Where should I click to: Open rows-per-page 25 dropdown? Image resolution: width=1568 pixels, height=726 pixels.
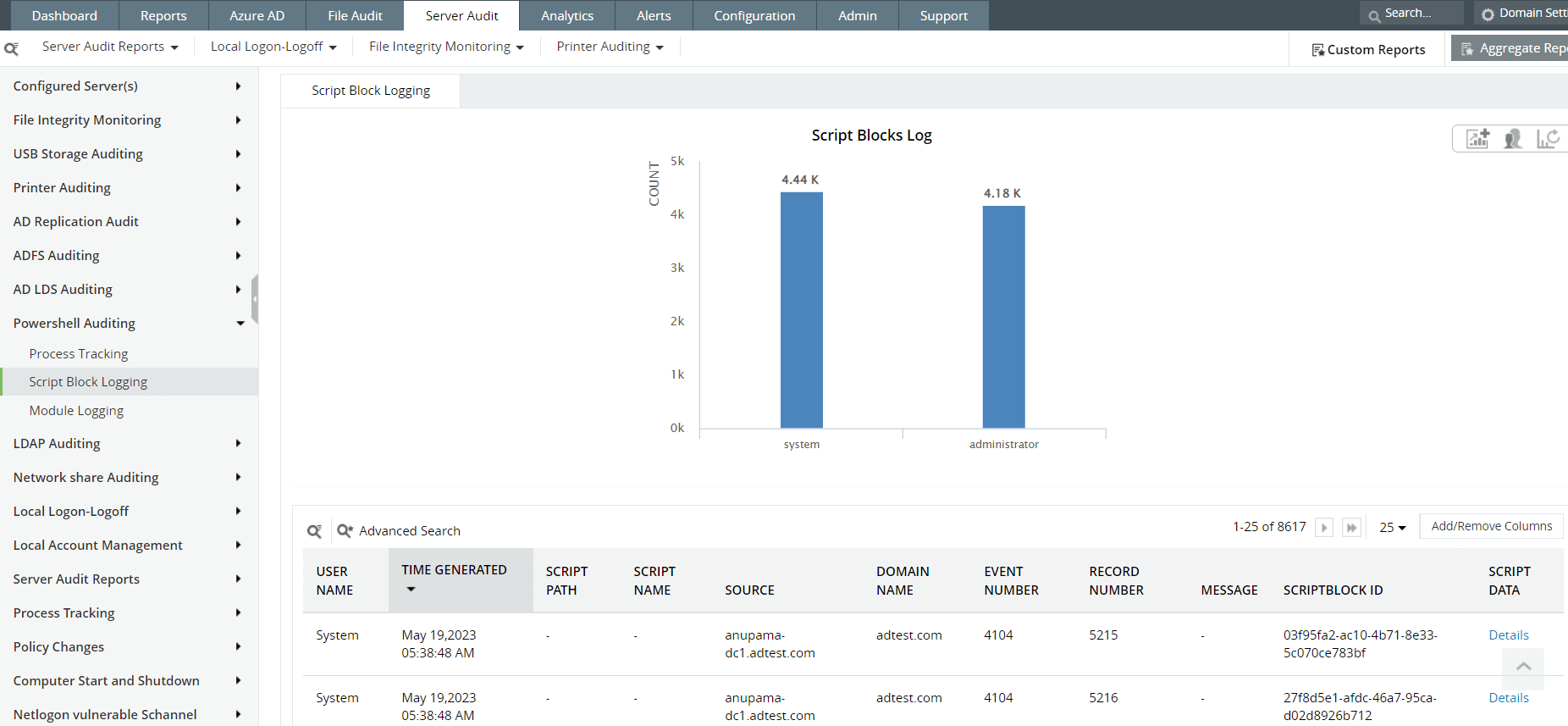pos(1392,528)
